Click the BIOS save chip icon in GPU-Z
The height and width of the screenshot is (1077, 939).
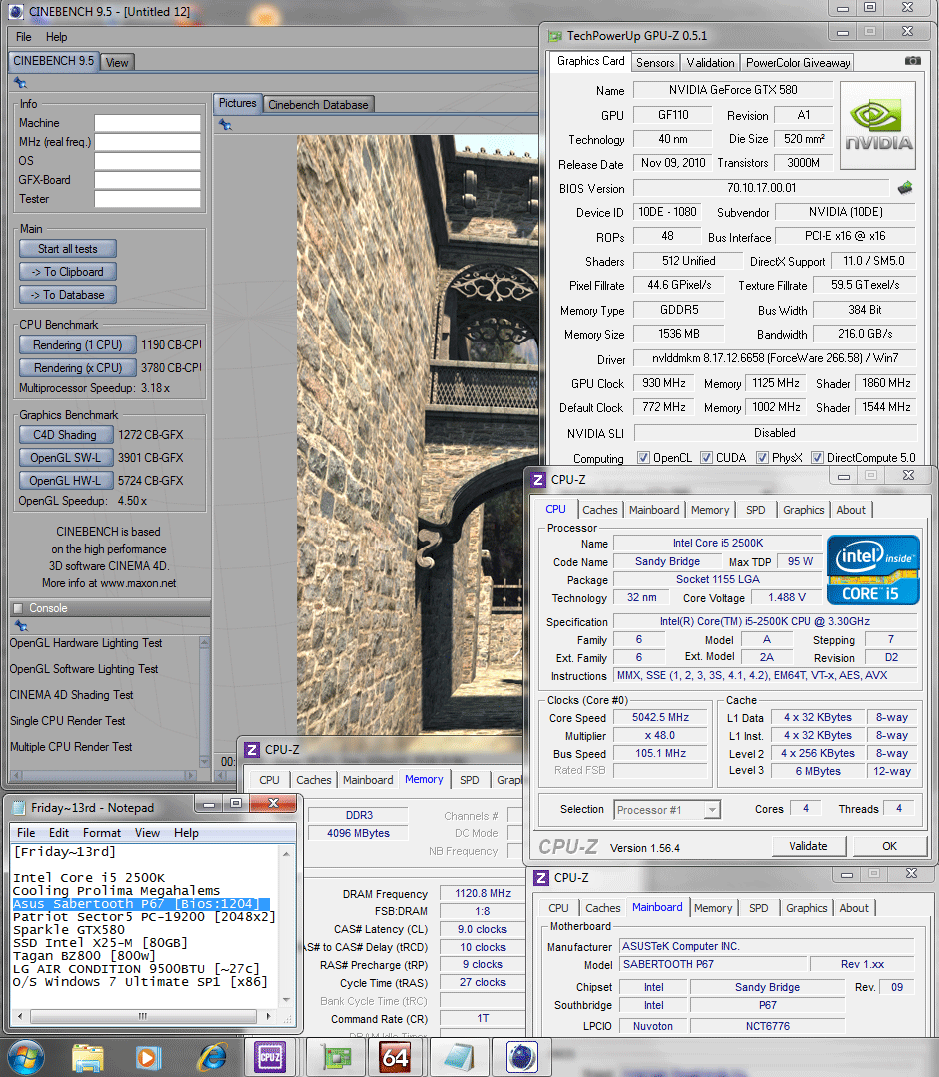(905, 188)
